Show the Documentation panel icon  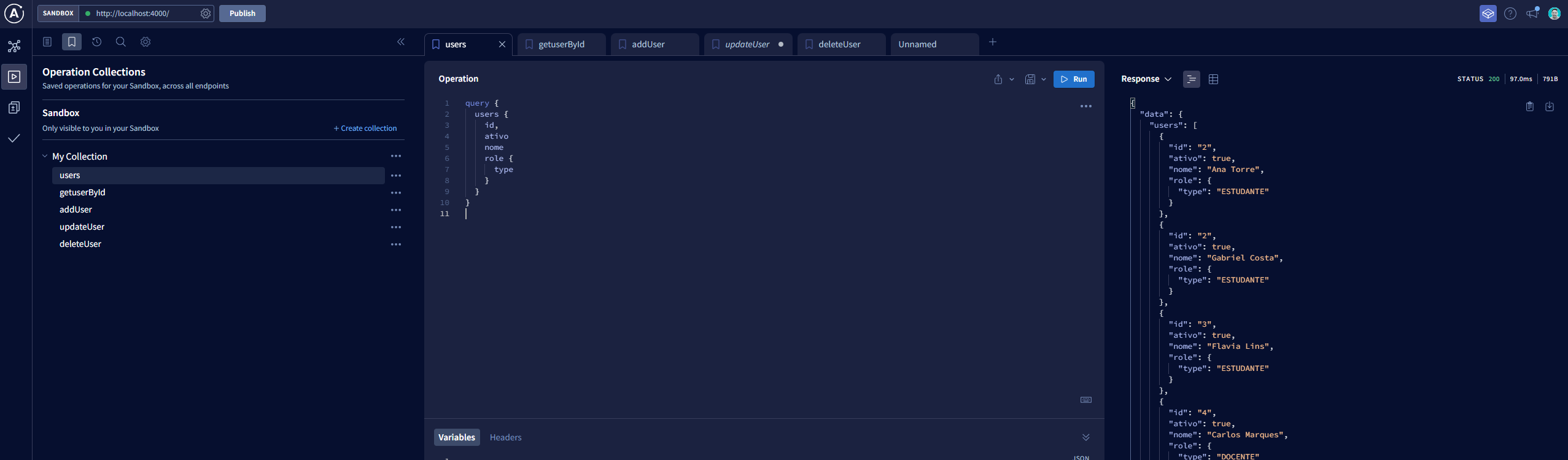pos(47,42)
